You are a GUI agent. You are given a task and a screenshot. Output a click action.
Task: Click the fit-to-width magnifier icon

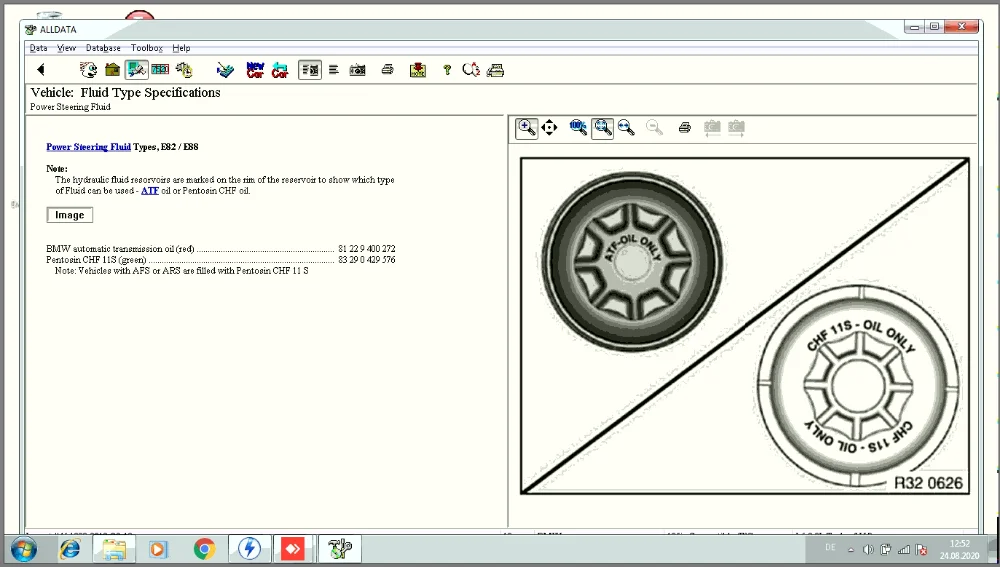coord(626,128)
